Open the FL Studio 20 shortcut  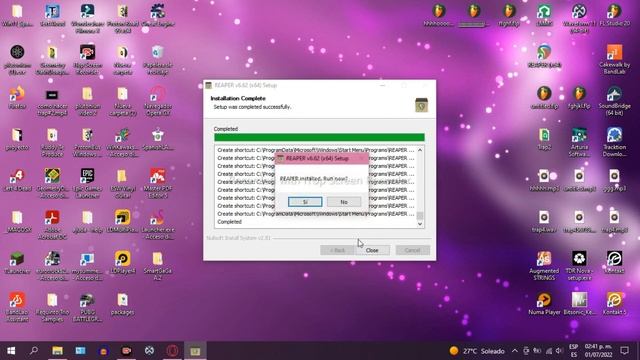tap(614, 15)
